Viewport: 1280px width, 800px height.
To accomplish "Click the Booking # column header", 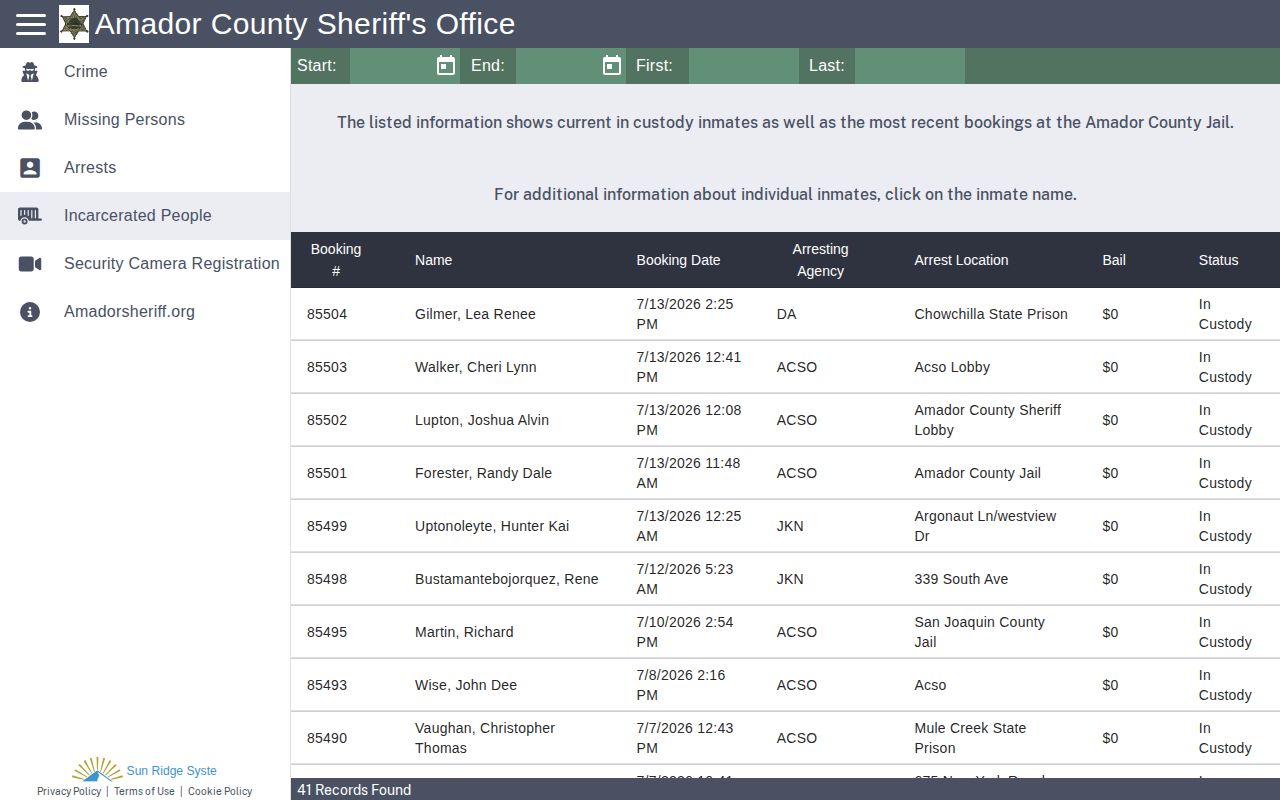I will [x=336, y=260].
